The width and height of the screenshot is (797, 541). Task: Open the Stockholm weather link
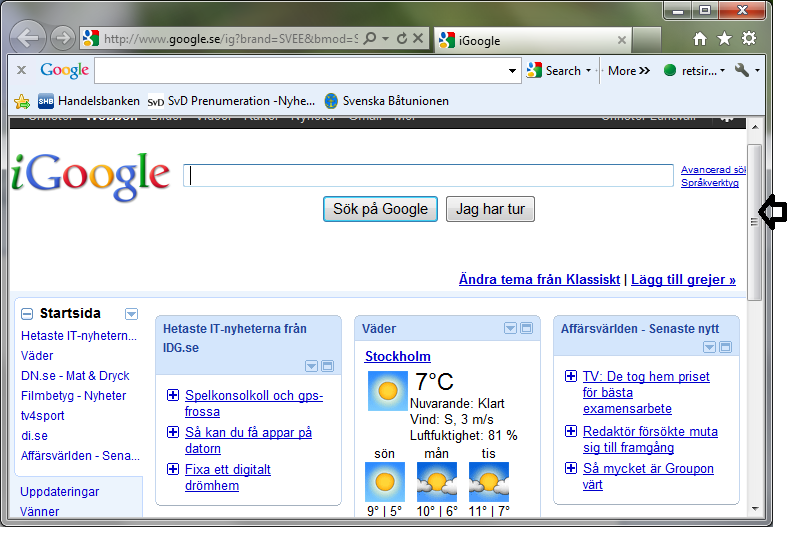click(x=397, y=356)
